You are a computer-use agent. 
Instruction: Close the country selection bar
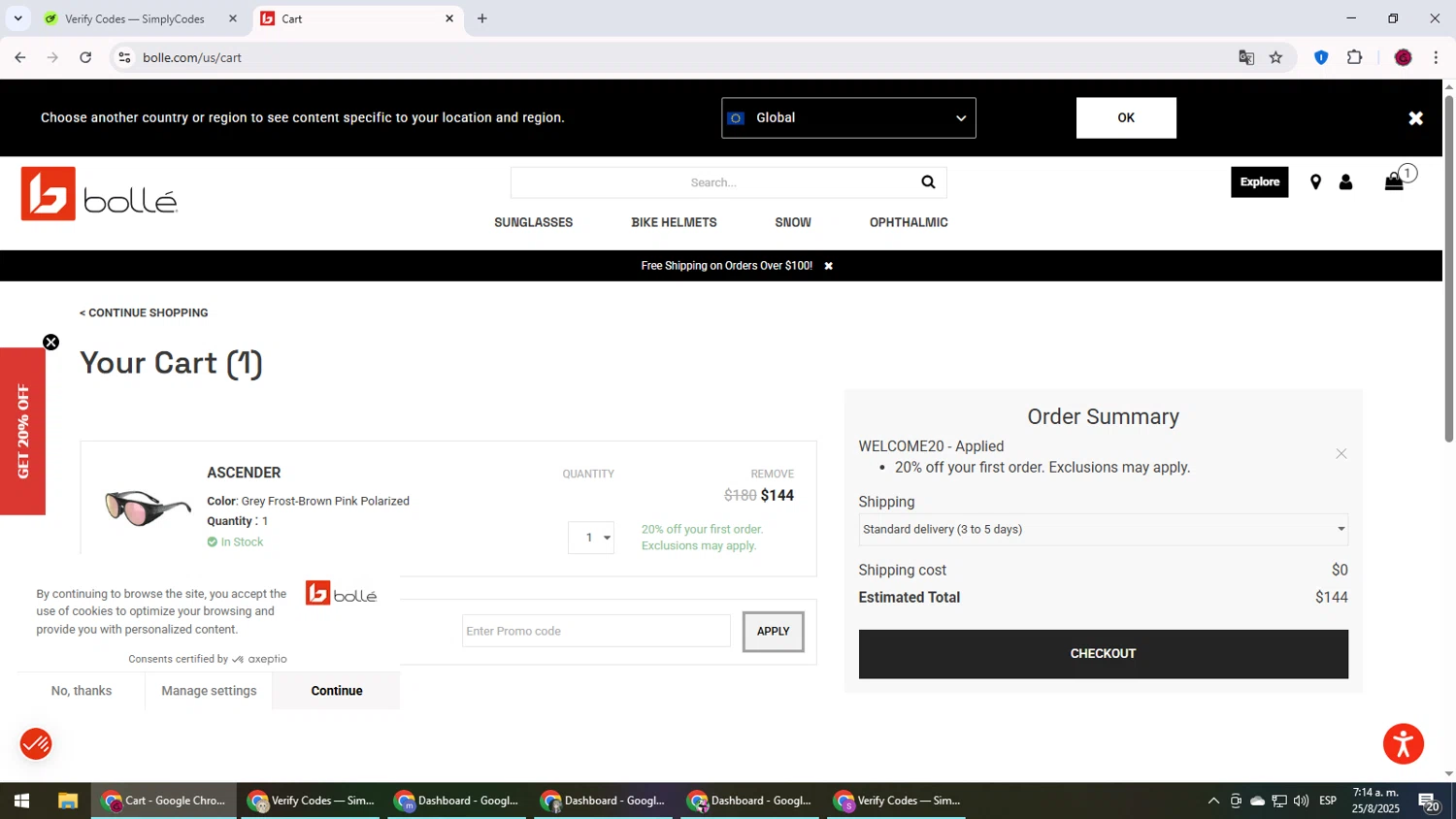[x=1415, y=118]
